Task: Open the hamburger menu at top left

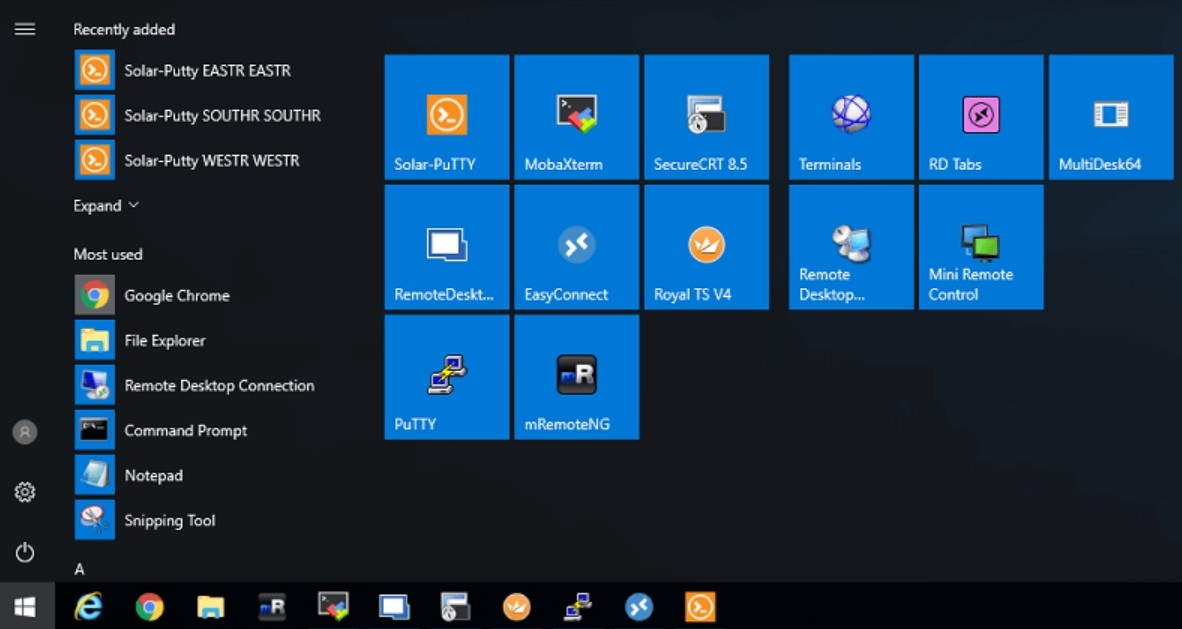Action: tap(25, 29)
